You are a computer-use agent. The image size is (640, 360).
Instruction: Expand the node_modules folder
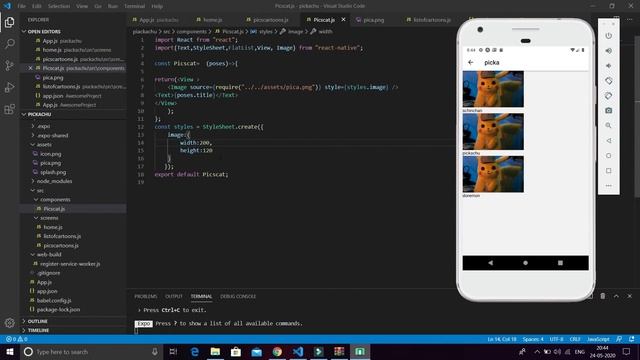tap(54, 181)
